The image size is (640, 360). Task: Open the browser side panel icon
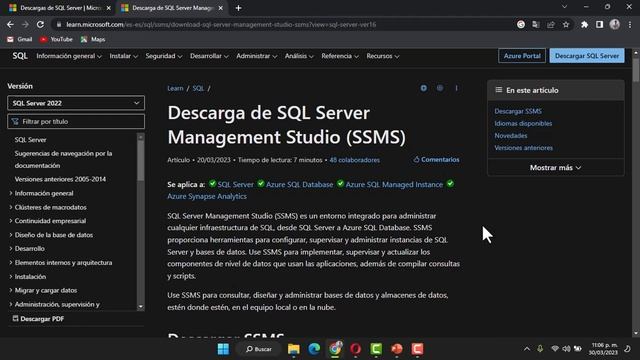tap(599, 24)
